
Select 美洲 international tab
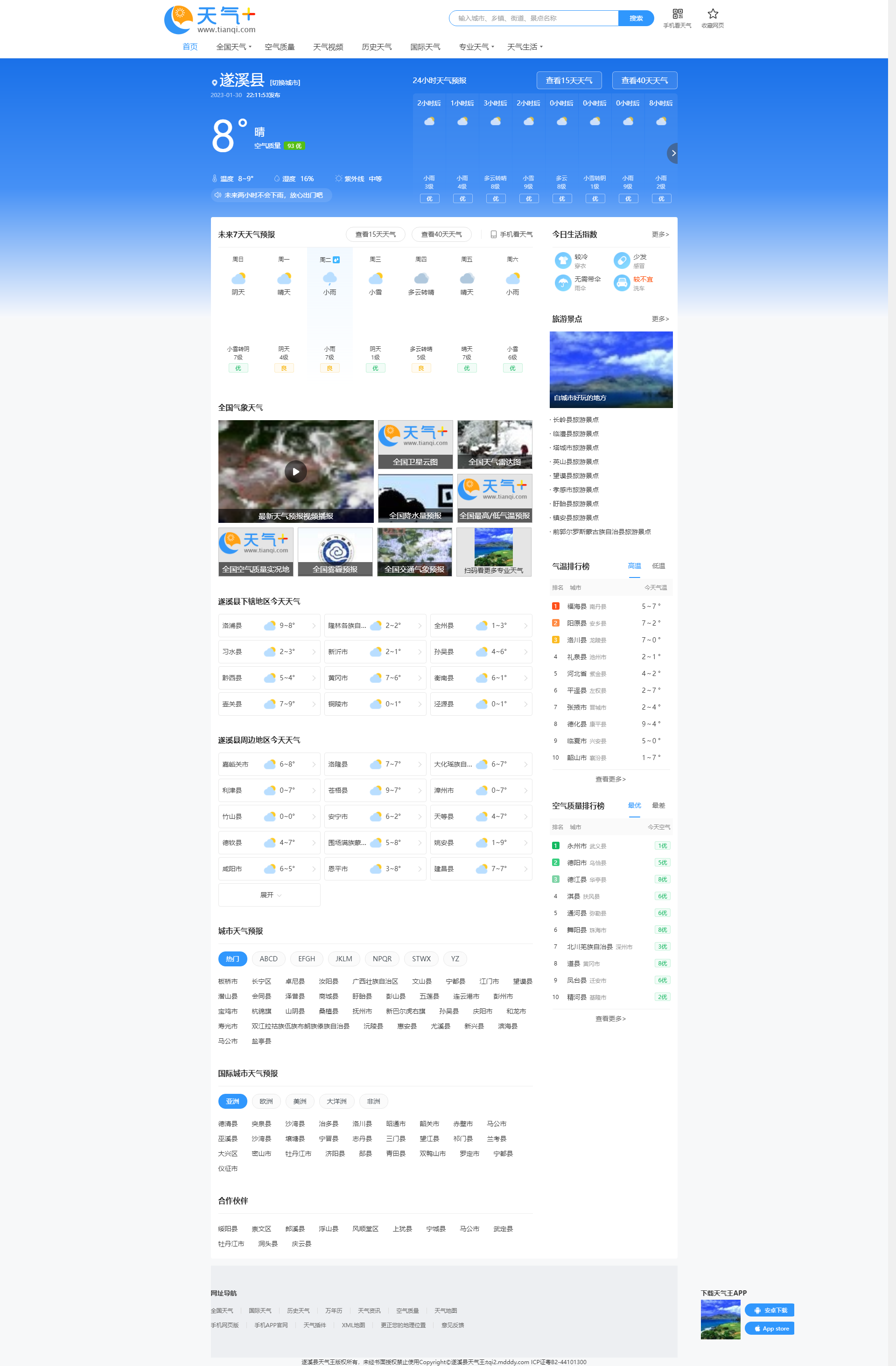pos(300,1101)
